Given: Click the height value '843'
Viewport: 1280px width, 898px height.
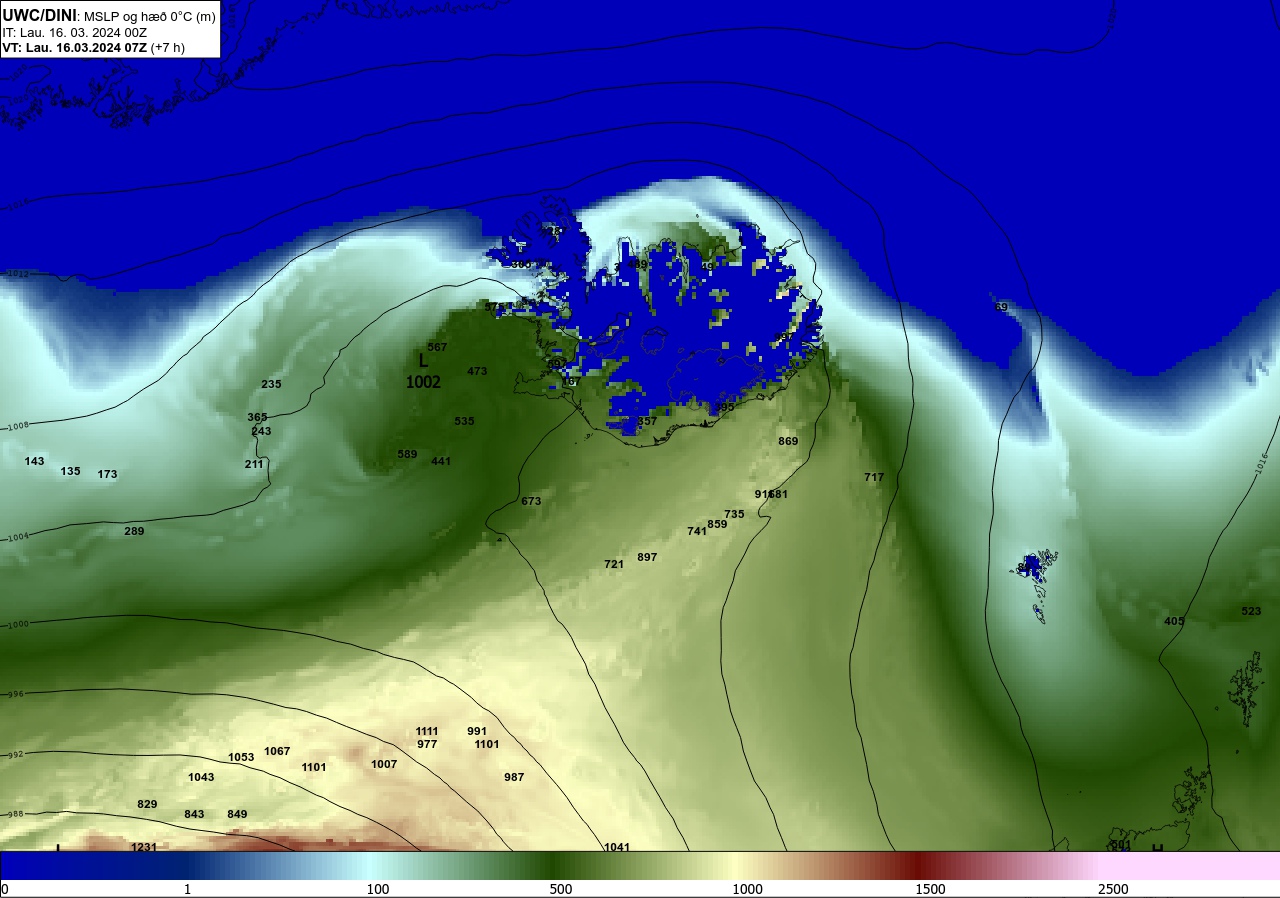Looking at the screenshot, I should tap(194, 814).
